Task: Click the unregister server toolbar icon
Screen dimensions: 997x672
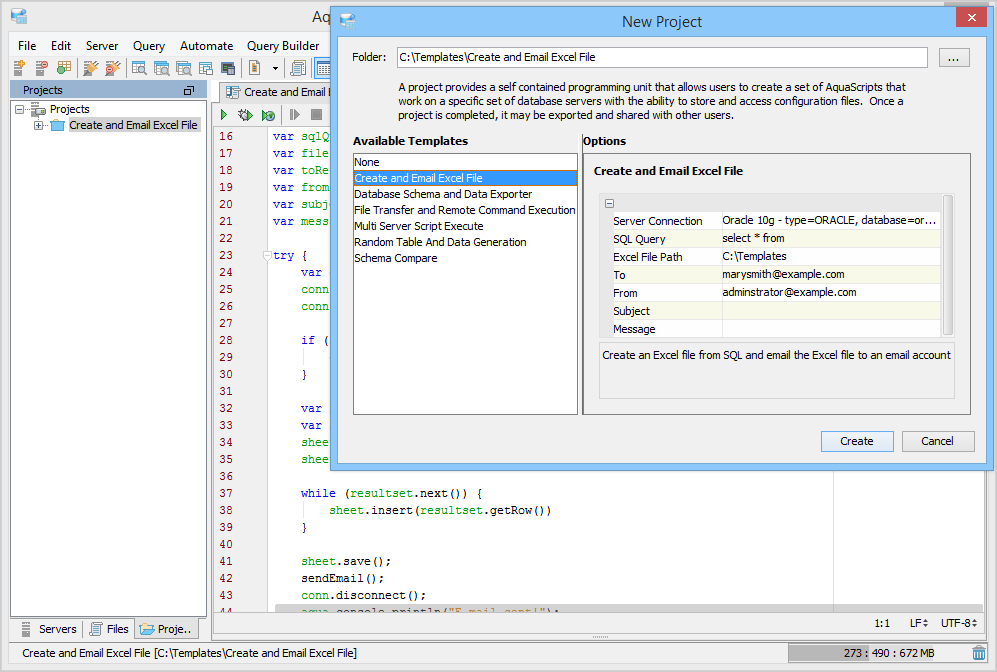Action: (x=41, y=68)
